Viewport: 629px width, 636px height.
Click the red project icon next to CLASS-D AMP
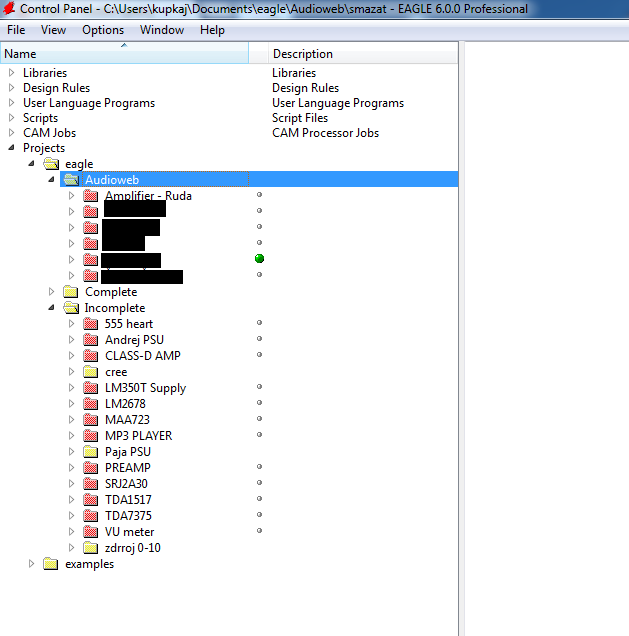pos(90,356)
